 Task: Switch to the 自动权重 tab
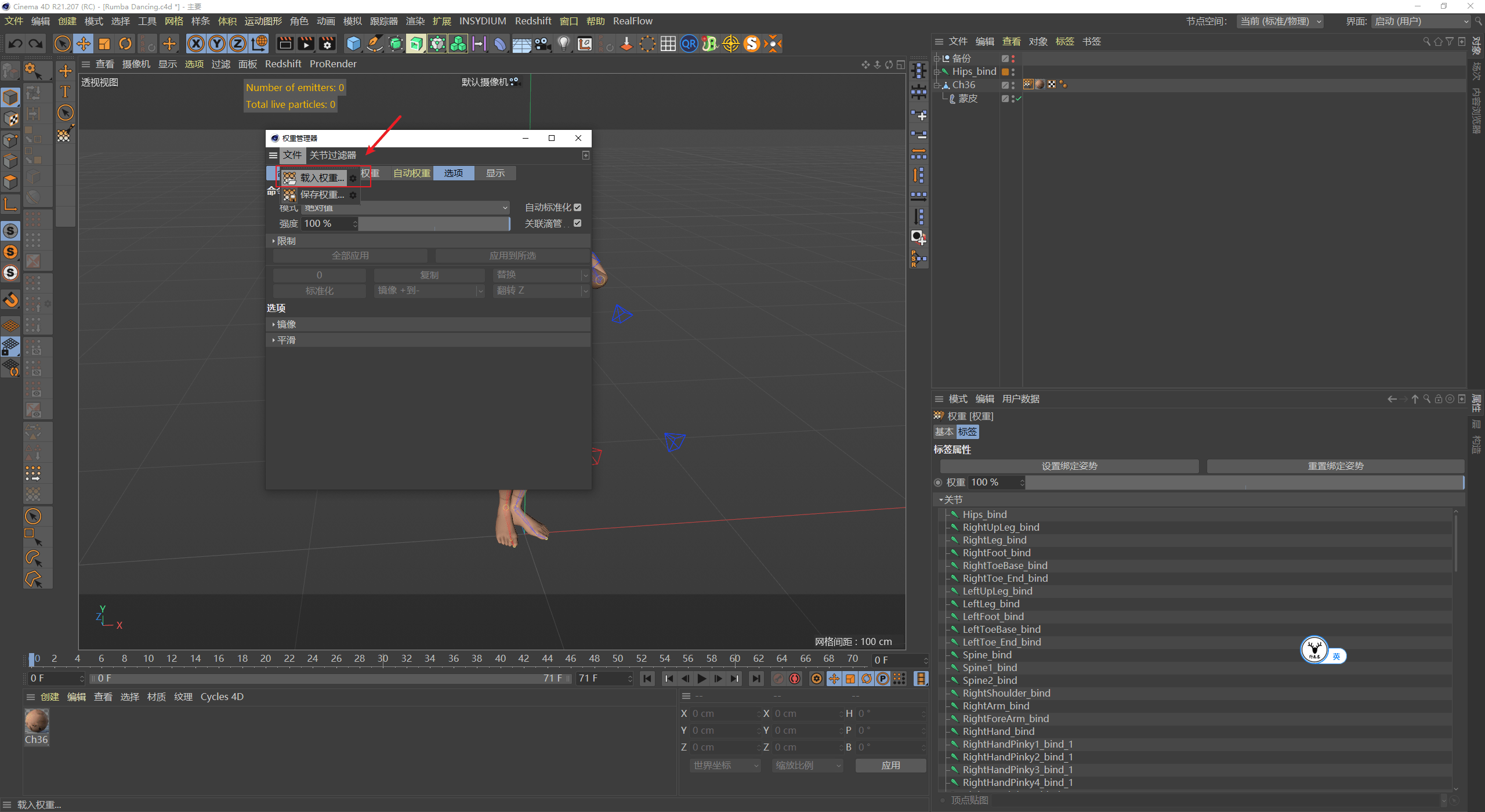click(x=411, y=173)
